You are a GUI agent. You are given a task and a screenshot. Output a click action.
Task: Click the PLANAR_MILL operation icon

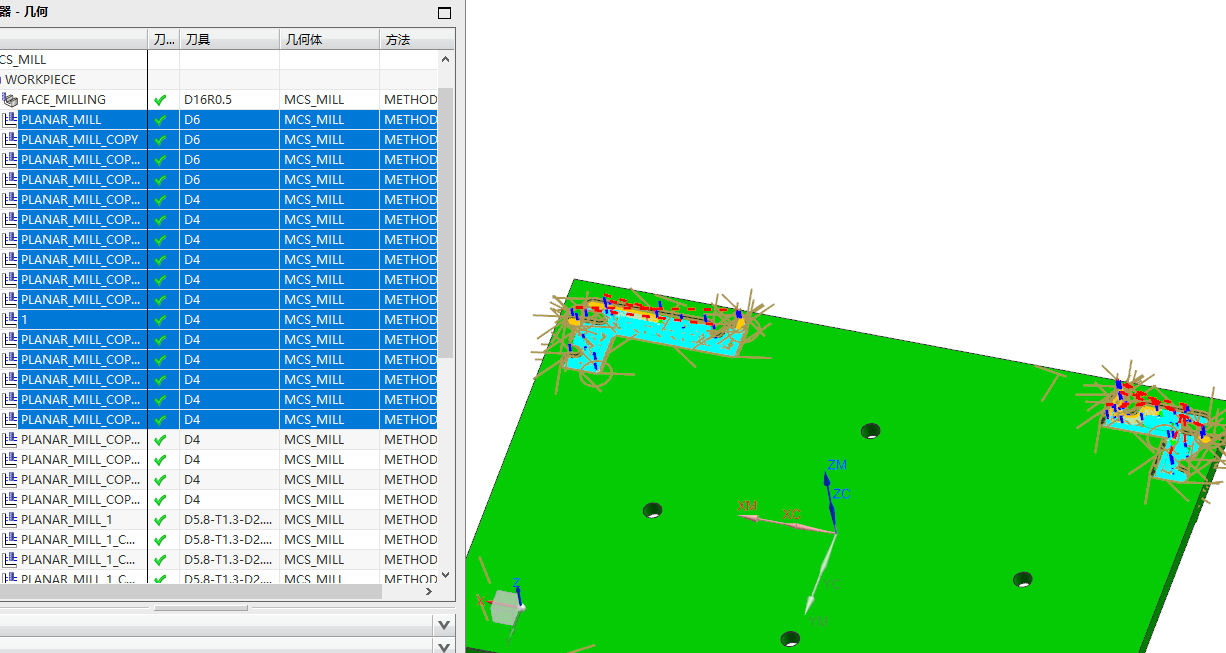point(10,120)
